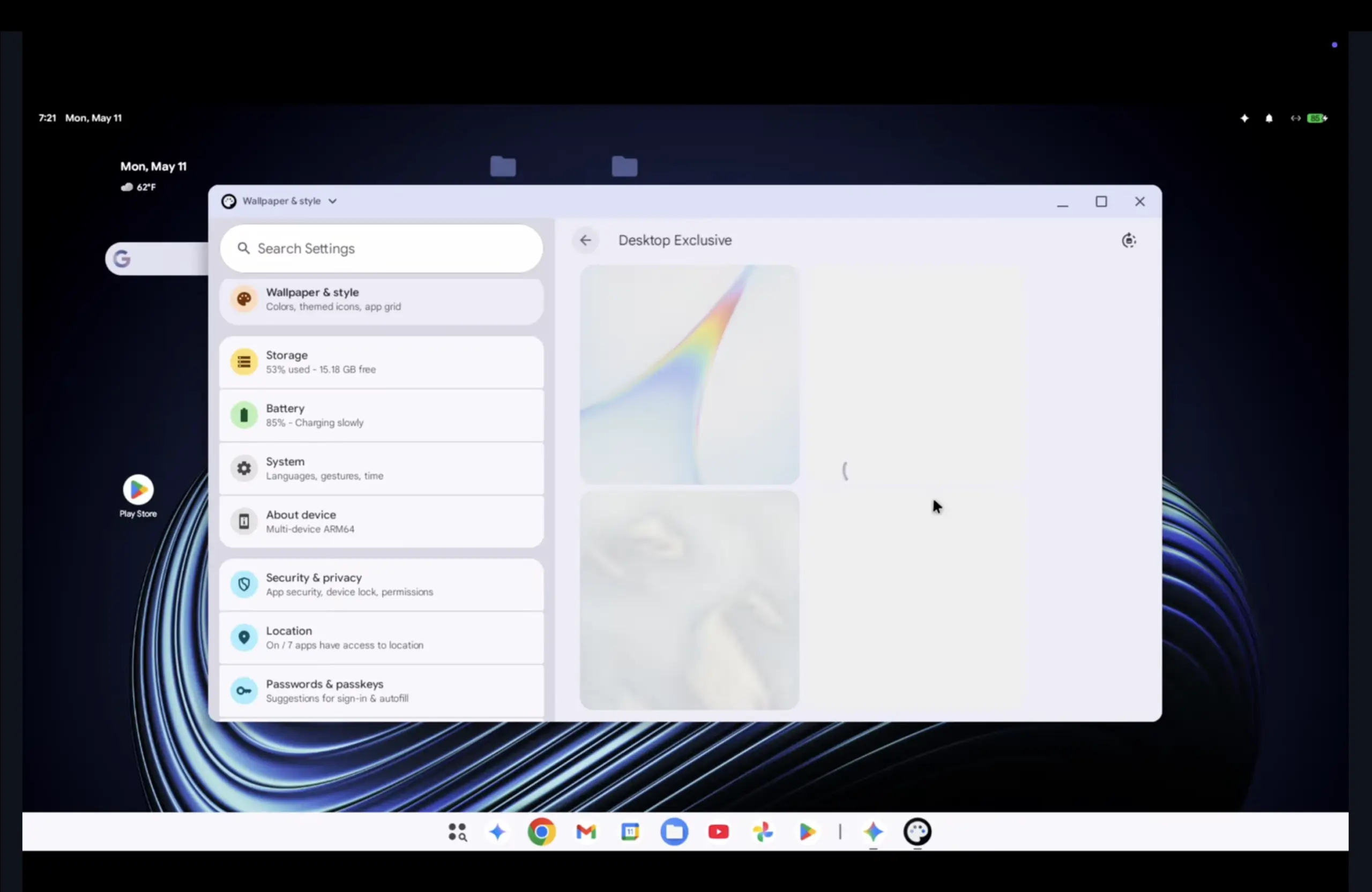
Task: Click the Storage list icon
Action: (x=244, y=362)
